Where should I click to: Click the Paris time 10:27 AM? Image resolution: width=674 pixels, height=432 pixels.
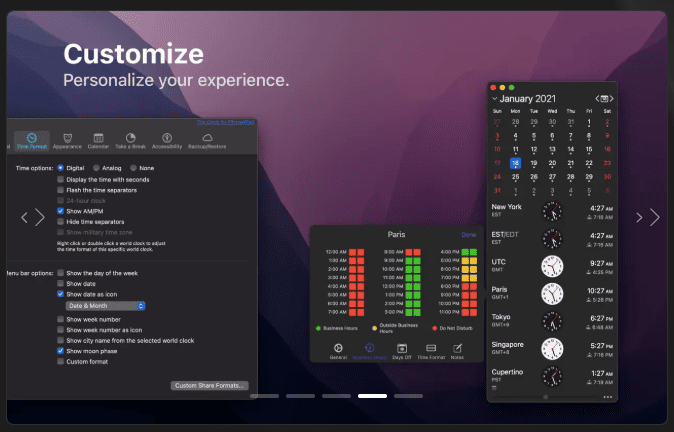coord(600,291)
